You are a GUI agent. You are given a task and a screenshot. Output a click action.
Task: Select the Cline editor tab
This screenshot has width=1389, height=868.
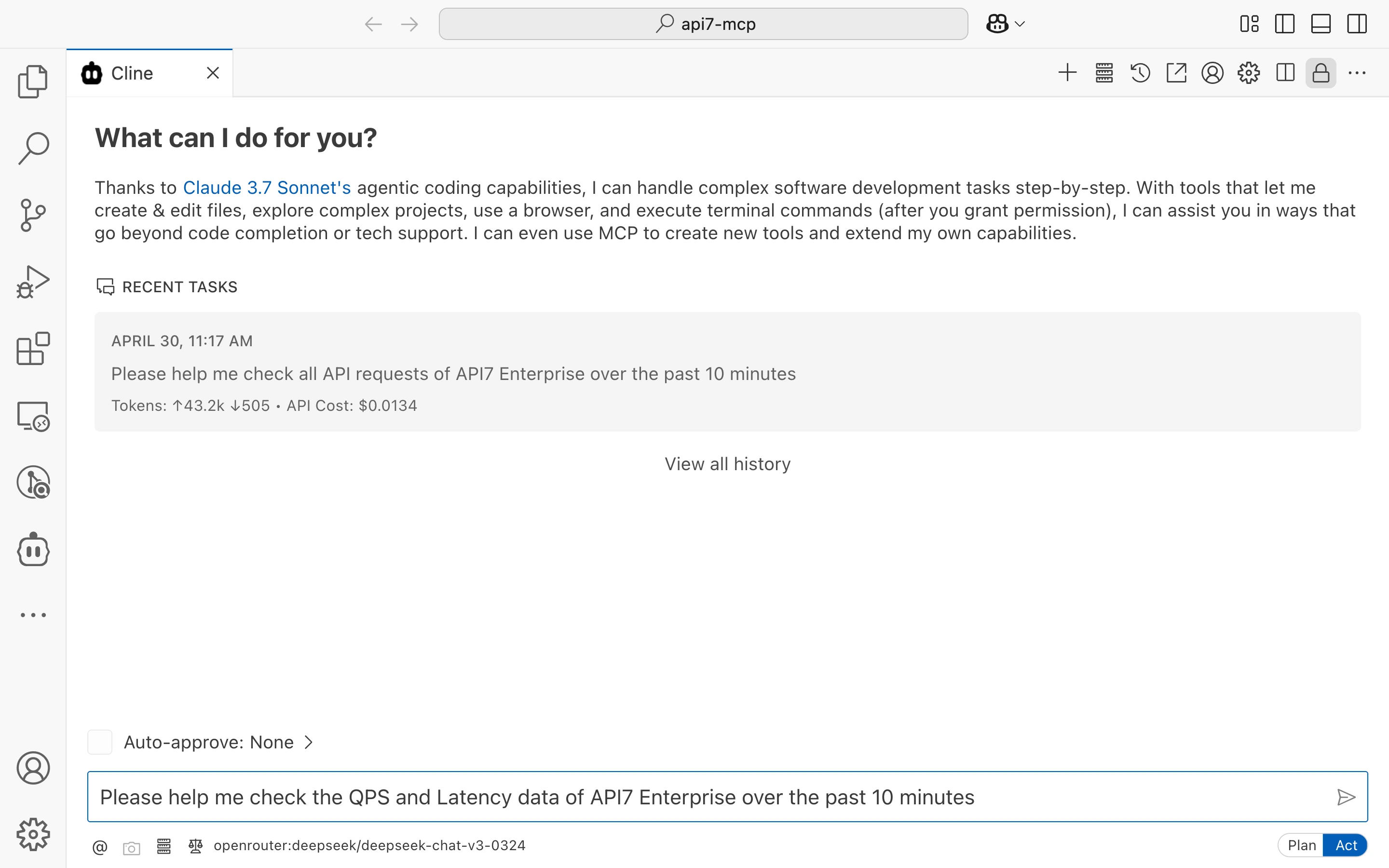tap(149, 73)
